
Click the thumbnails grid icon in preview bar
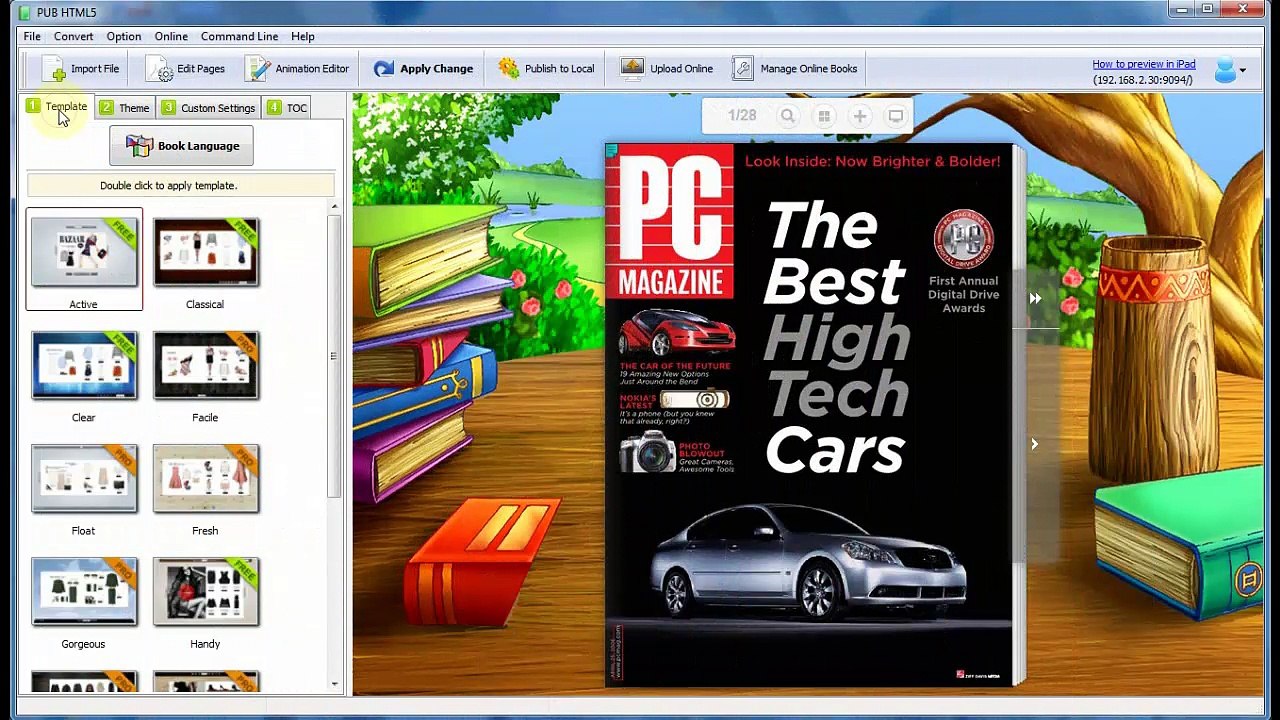coord(824,116)
